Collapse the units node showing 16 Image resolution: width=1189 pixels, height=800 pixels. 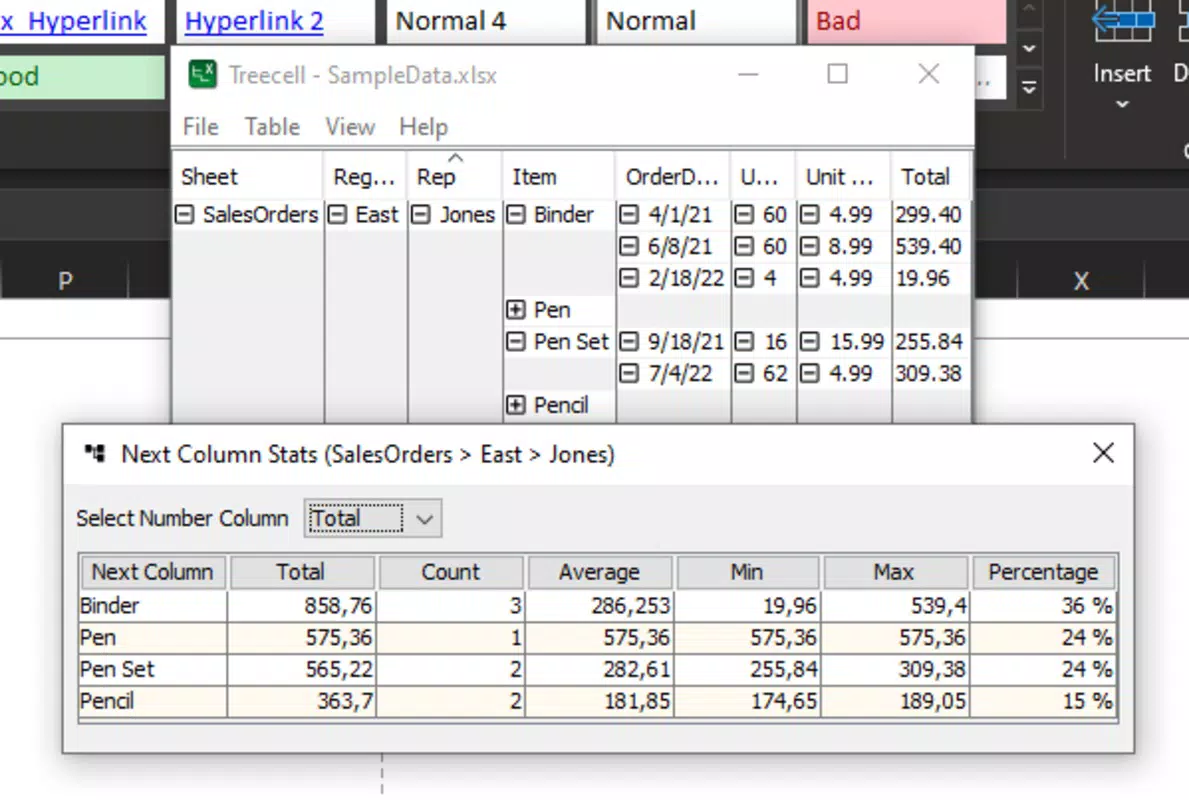pyautogui.click(x=745, y=341)
